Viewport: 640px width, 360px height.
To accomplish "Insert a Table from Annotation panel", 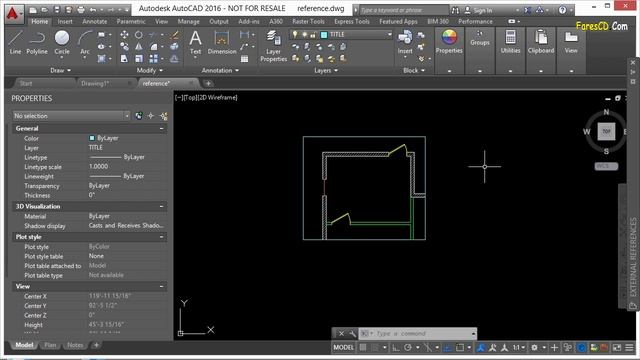I will 244,59.
